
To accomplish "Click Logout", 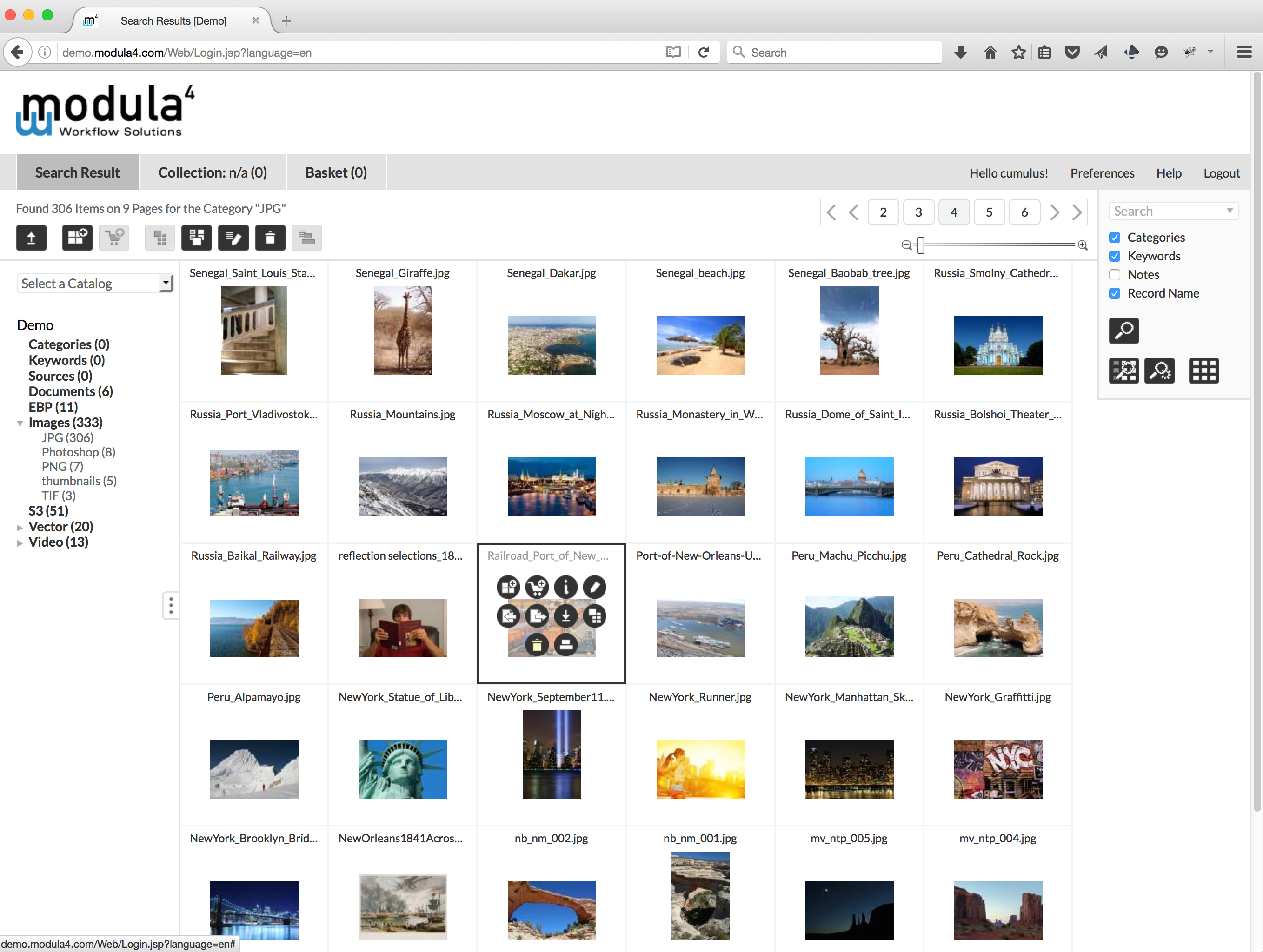I will point(1222,173).
